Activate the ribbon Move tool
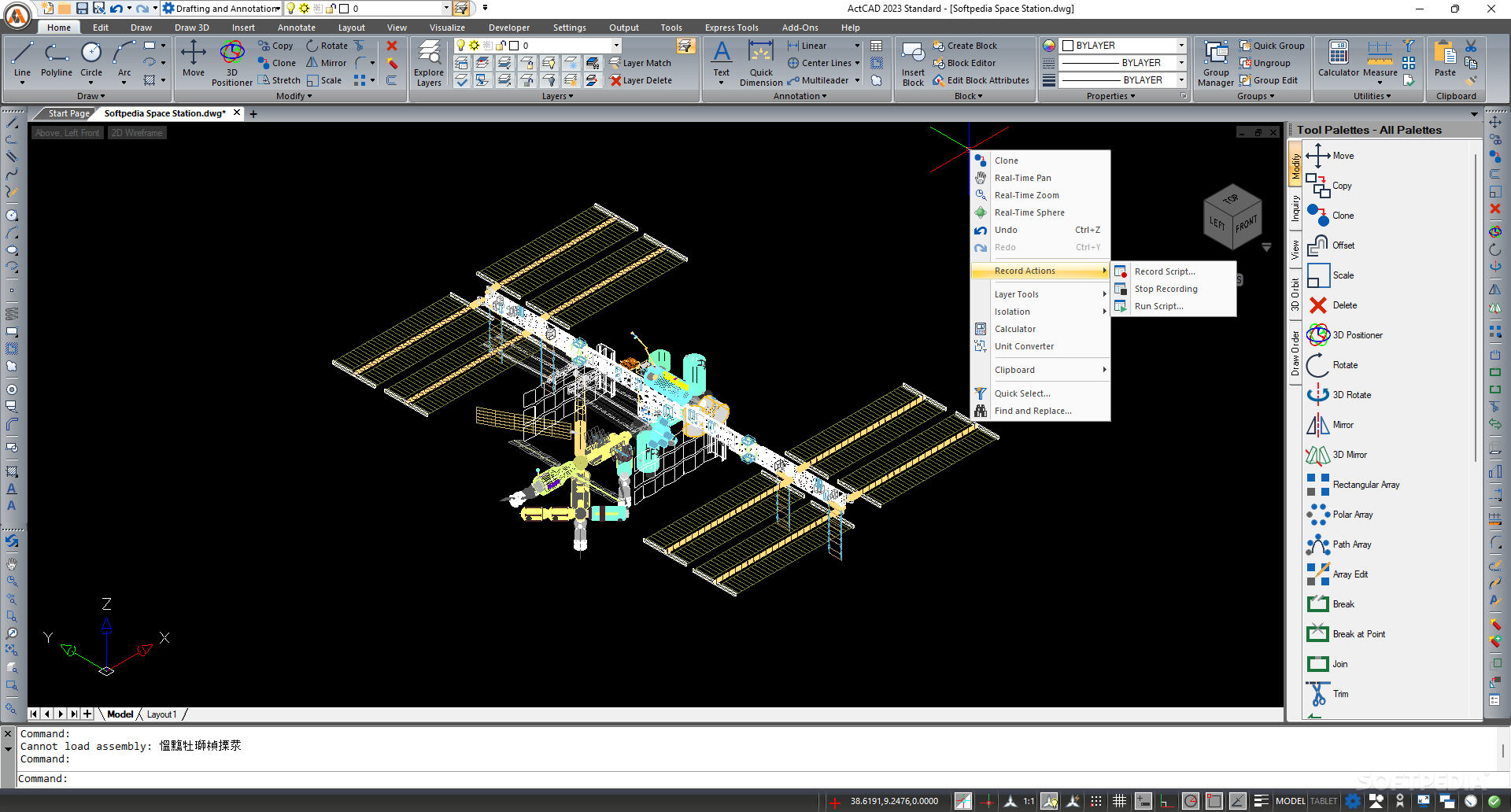 (x=194, y=60)
